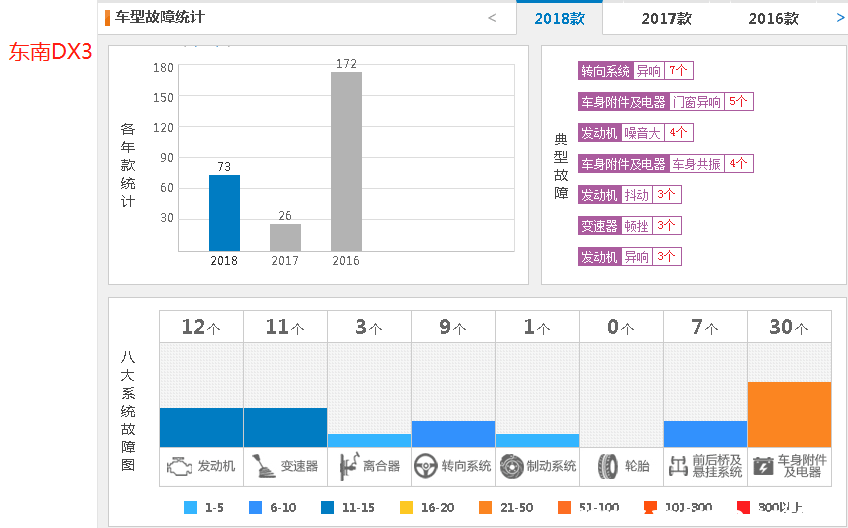The width and height of the screenshot is (848, 528).
Task: Click the body accessories 30个 orange bar
Action: (790, 414)
